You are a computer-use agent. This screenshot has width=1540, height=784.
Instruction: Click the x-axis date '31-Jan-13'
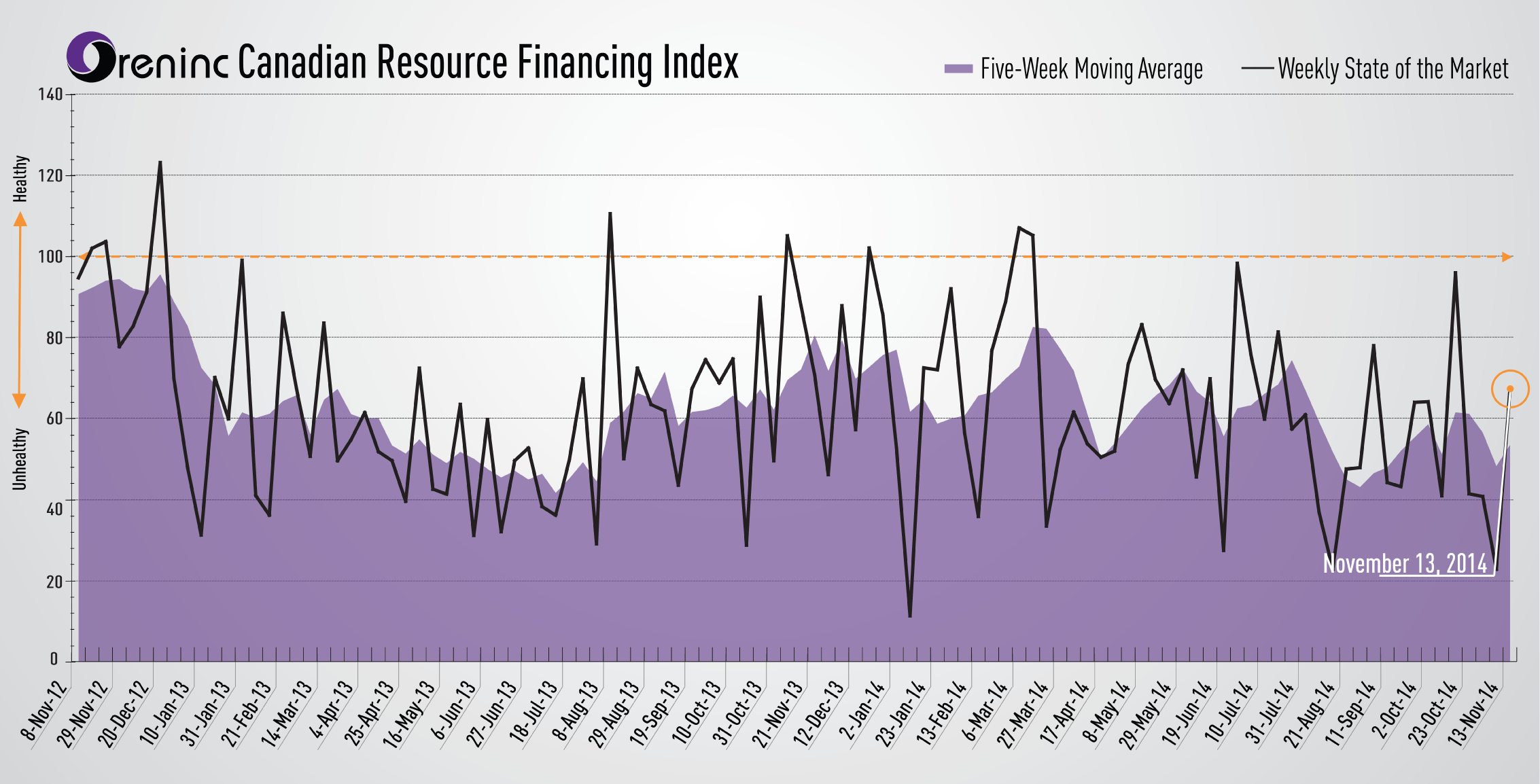(x=206, y=713)
